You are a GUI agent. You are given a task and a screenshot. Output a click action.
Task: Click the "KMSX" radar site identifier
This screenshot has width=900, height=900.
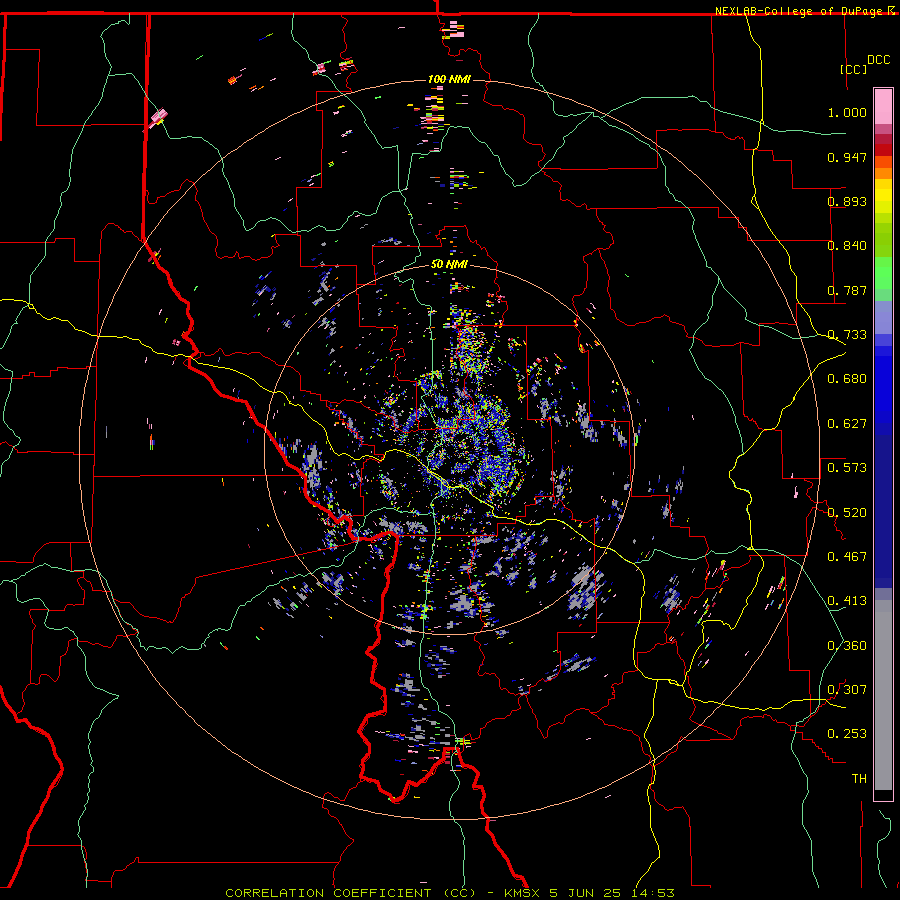[522, 893]
